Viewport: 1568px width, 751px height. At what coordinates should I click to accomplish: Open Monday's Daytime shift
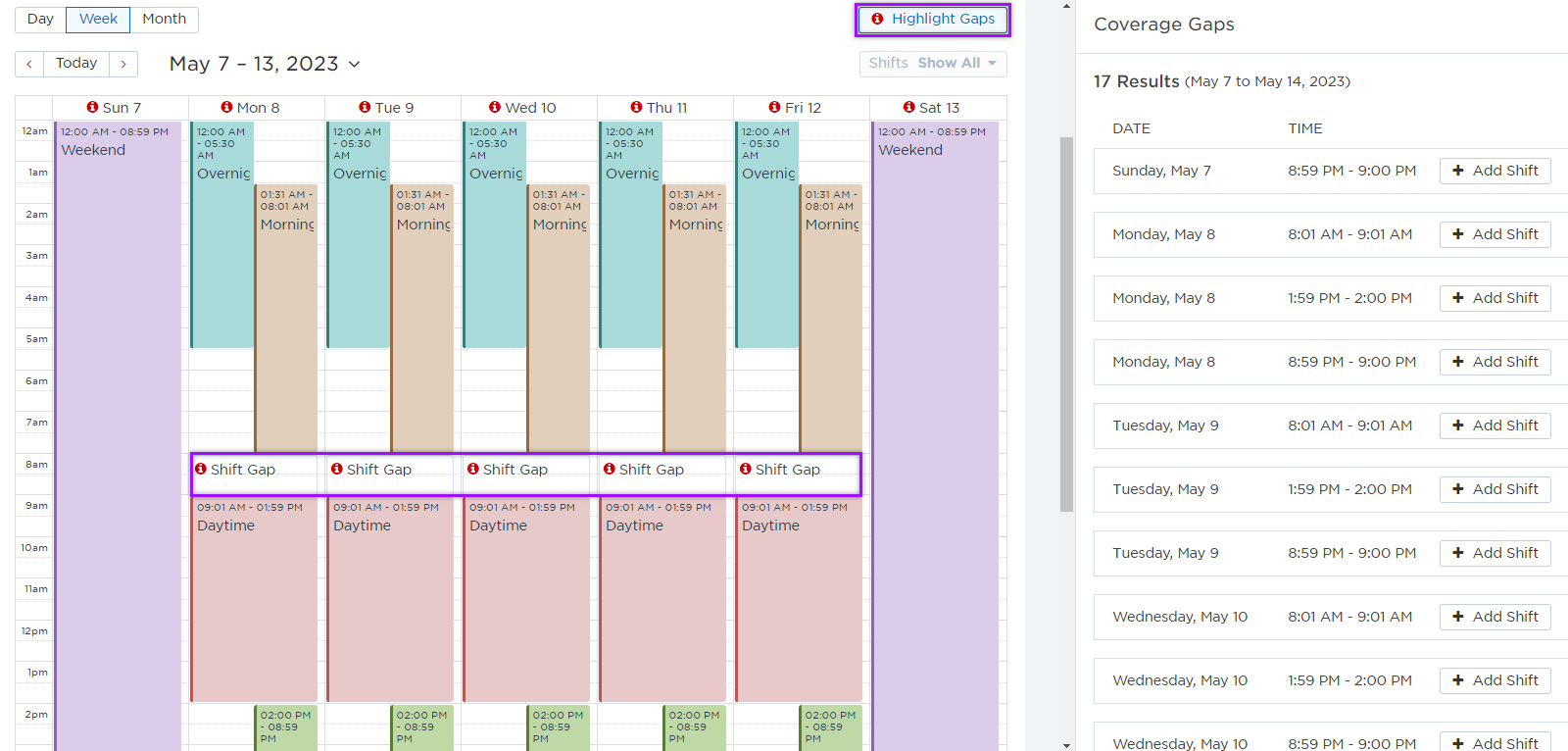click(254, 600)
